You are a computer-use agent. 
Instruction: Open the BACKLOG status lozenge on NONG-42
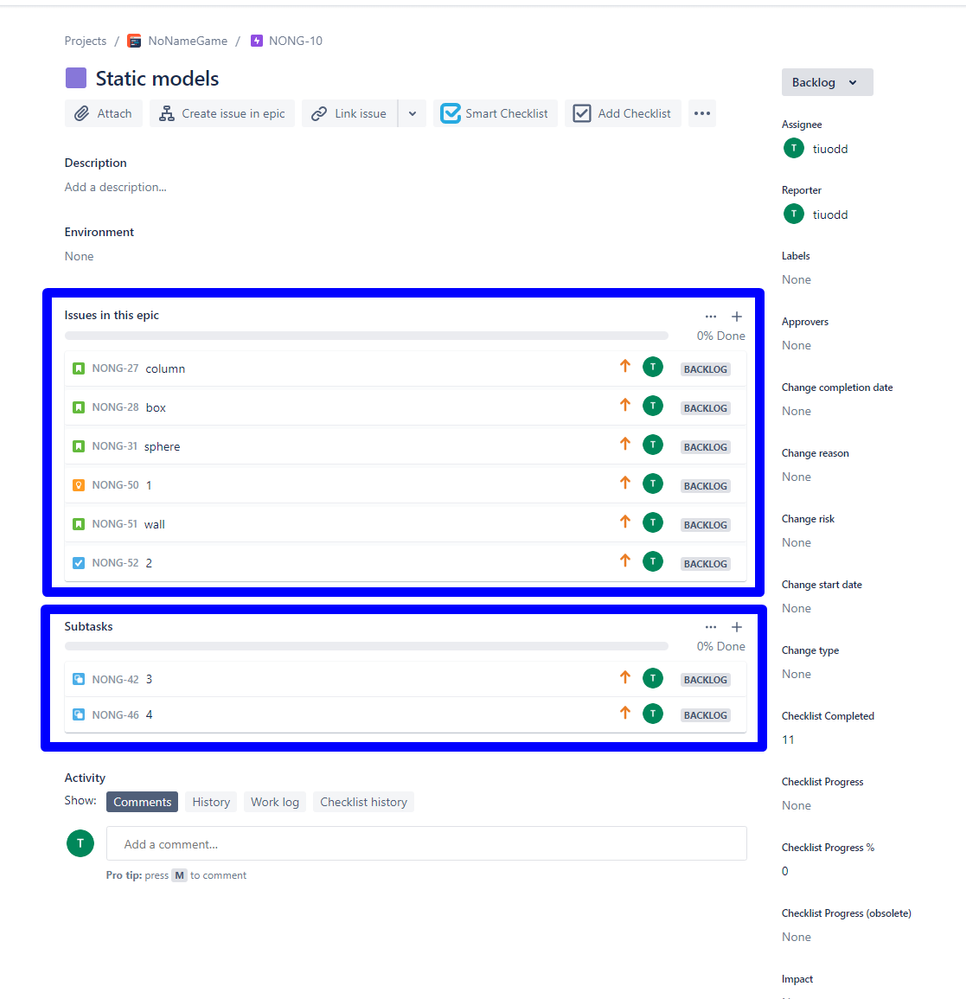(705, 680)
